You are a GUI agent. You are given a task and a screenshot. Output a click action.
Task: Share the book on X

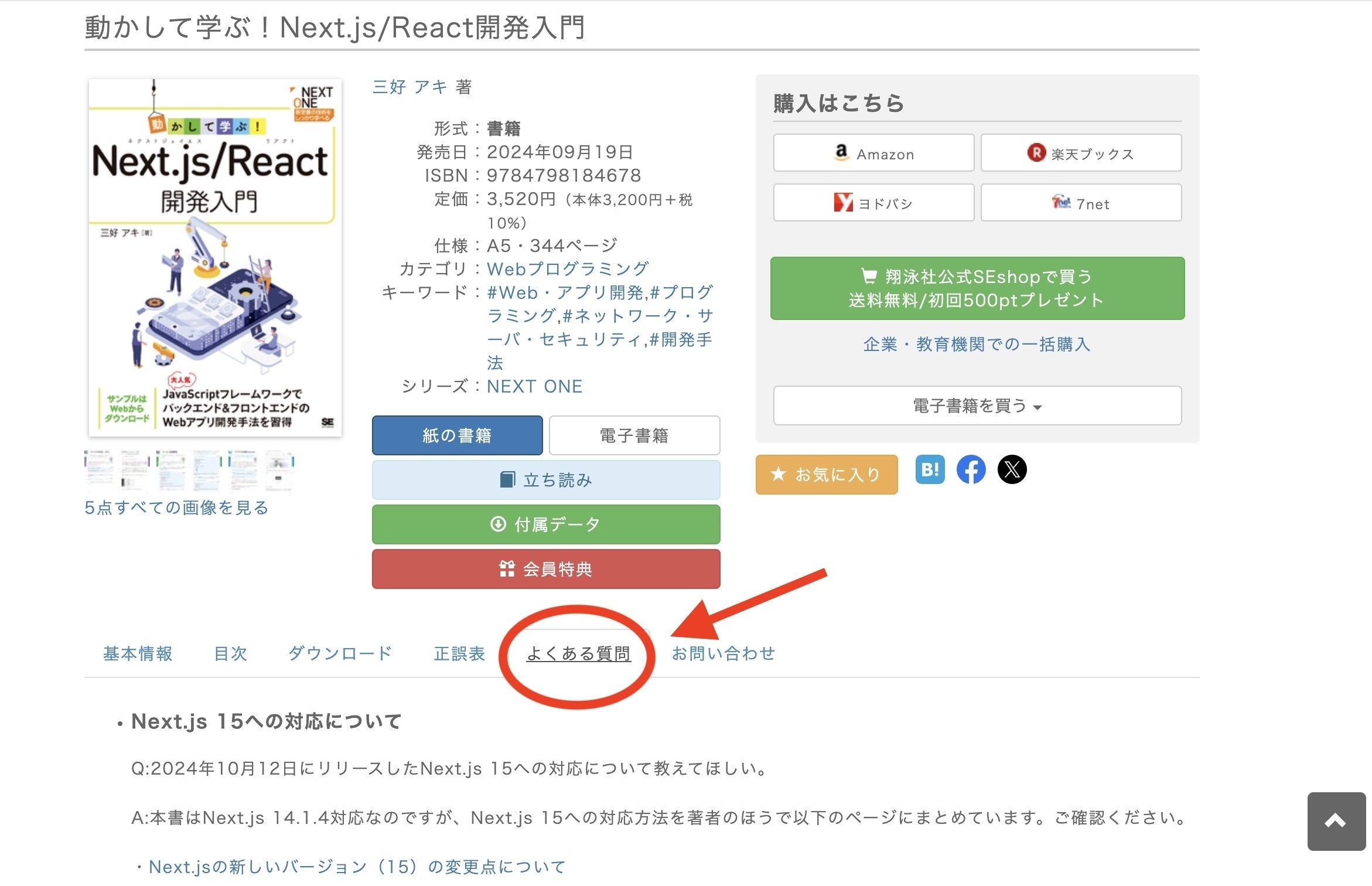tap(1011, 469)
